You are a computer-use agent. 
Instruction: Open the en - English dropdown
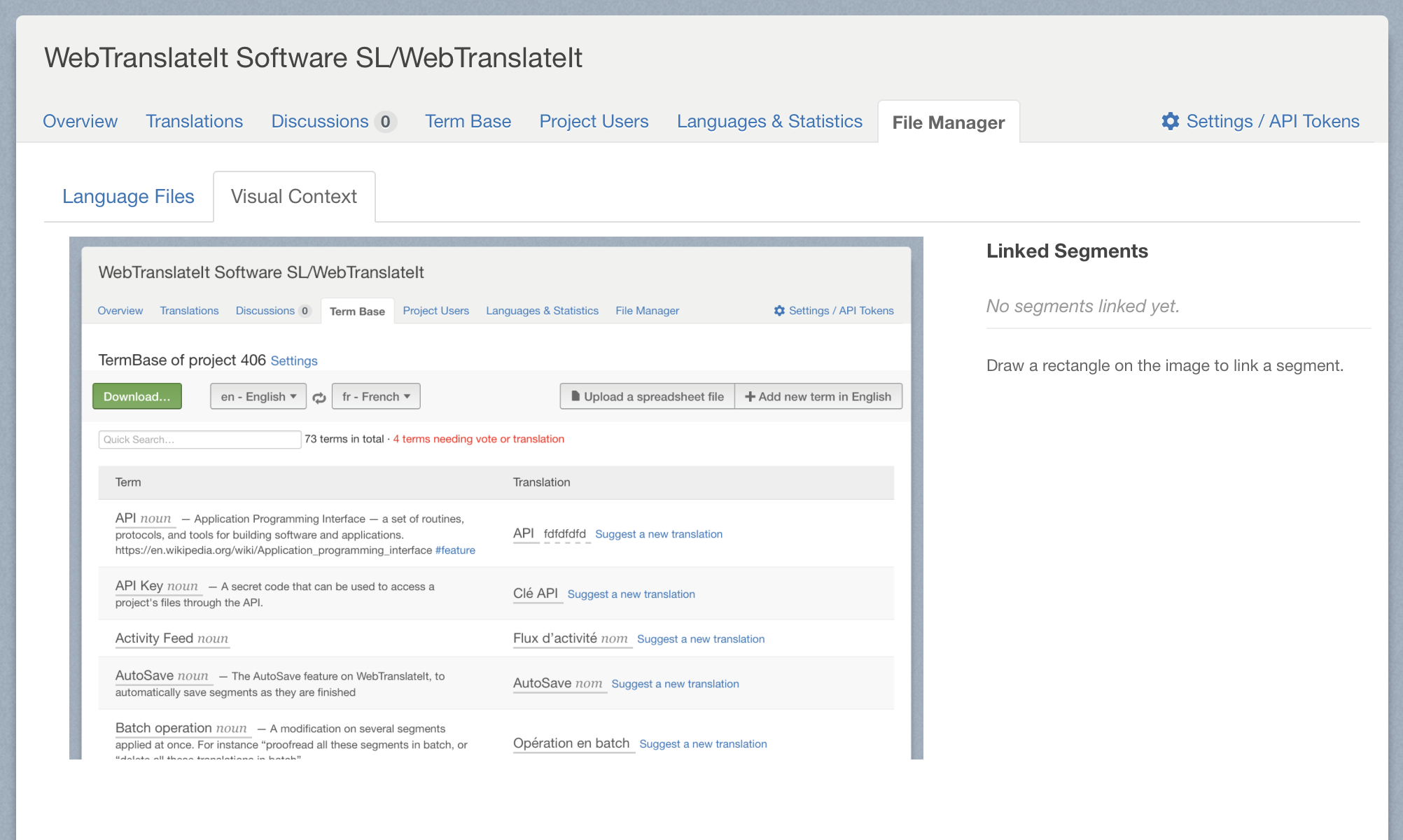point(258,397)
